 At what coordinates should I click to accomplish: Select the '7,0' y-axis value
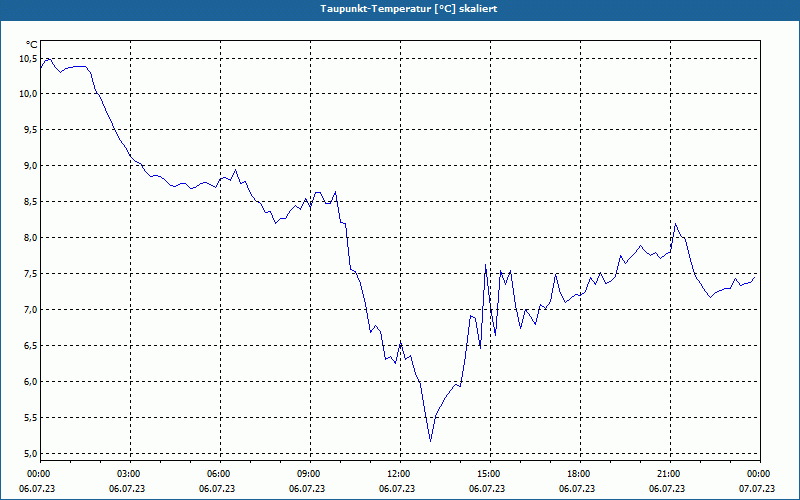pos(30,310)
